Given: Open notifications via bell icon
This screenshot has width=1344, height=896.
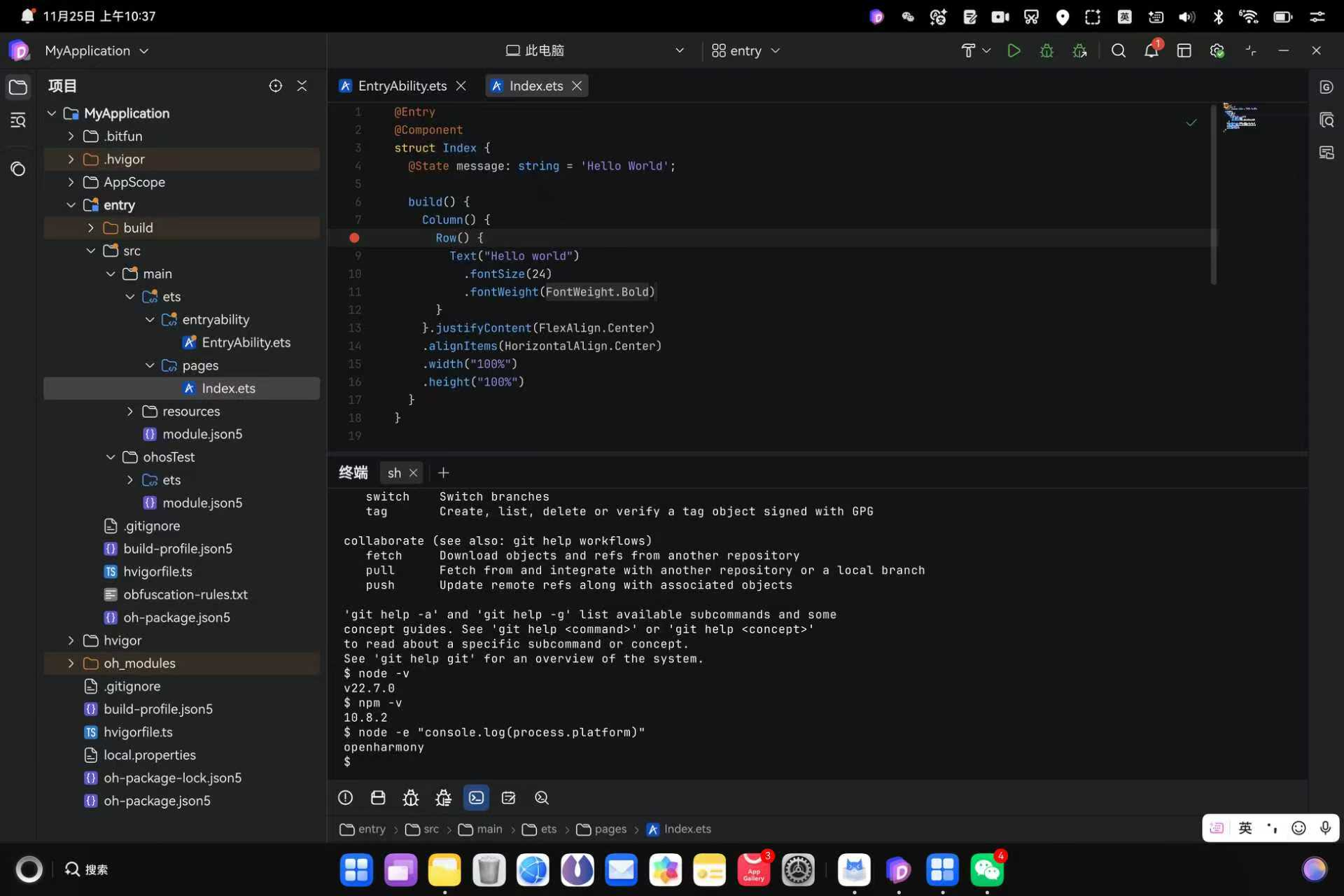Looking at the screenshot, I should pyautogui.click(x=1152, y=50).
